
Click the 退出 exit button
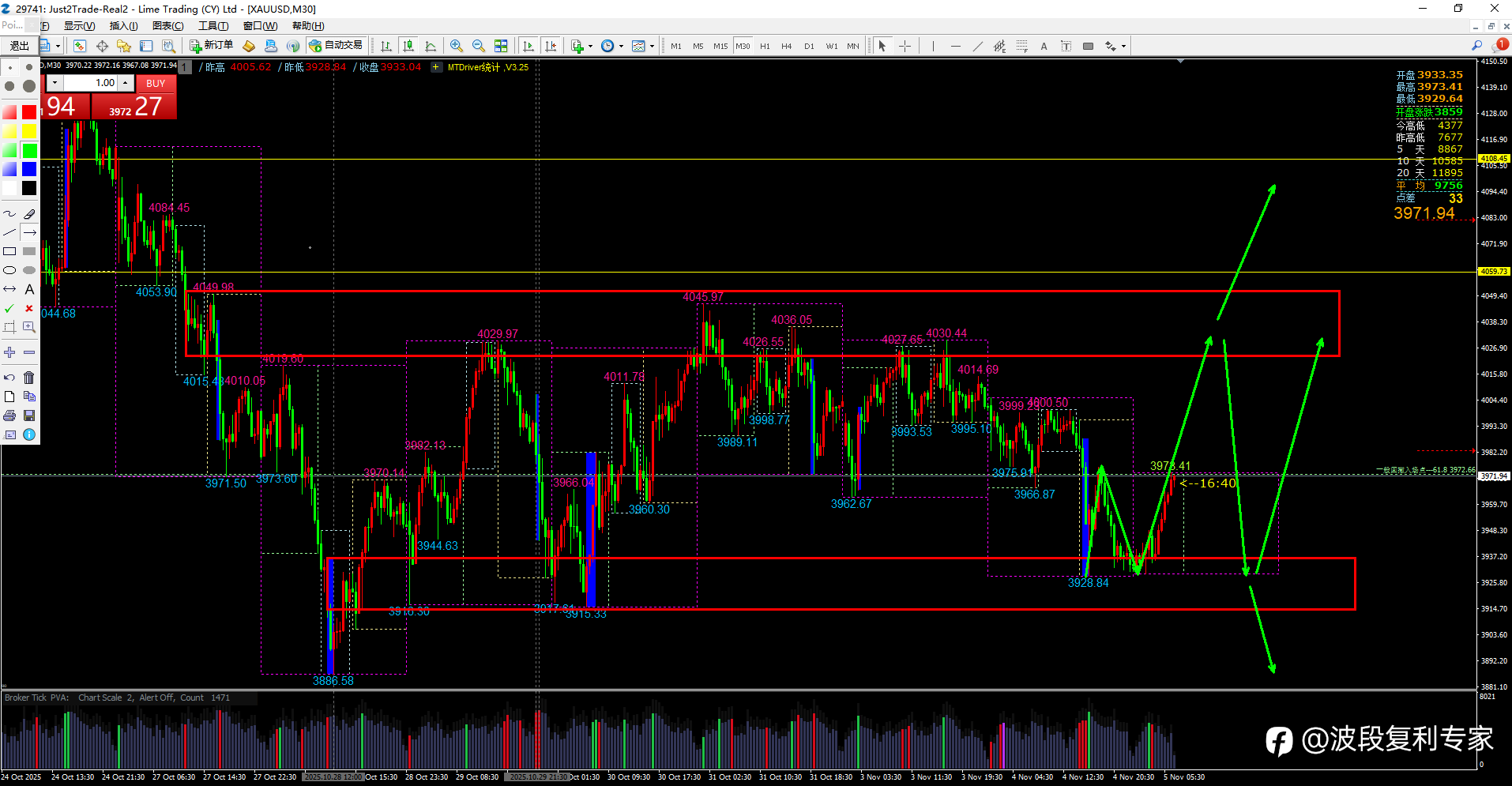pyautogui.click(x=19, y=46)
